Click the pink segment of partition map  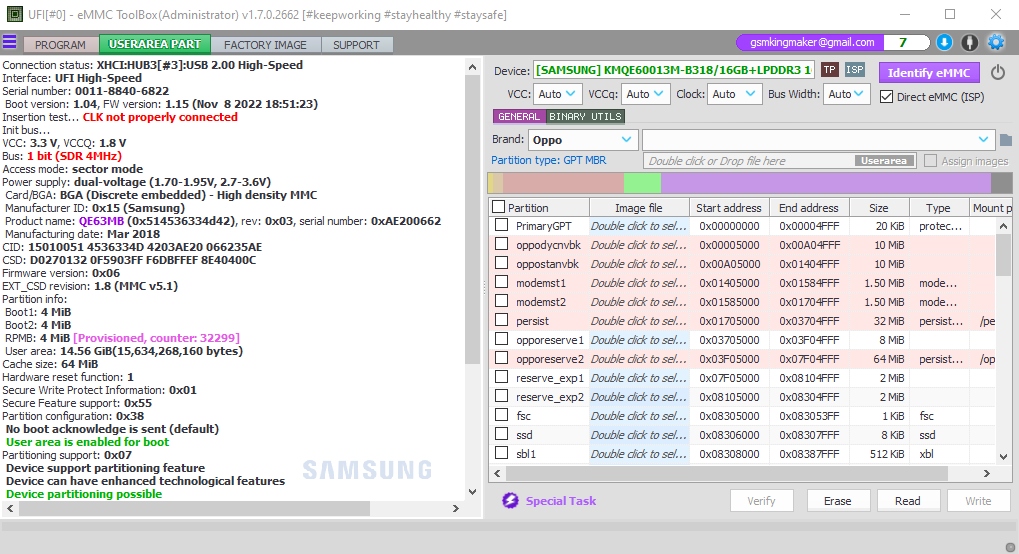pos(563,183)
